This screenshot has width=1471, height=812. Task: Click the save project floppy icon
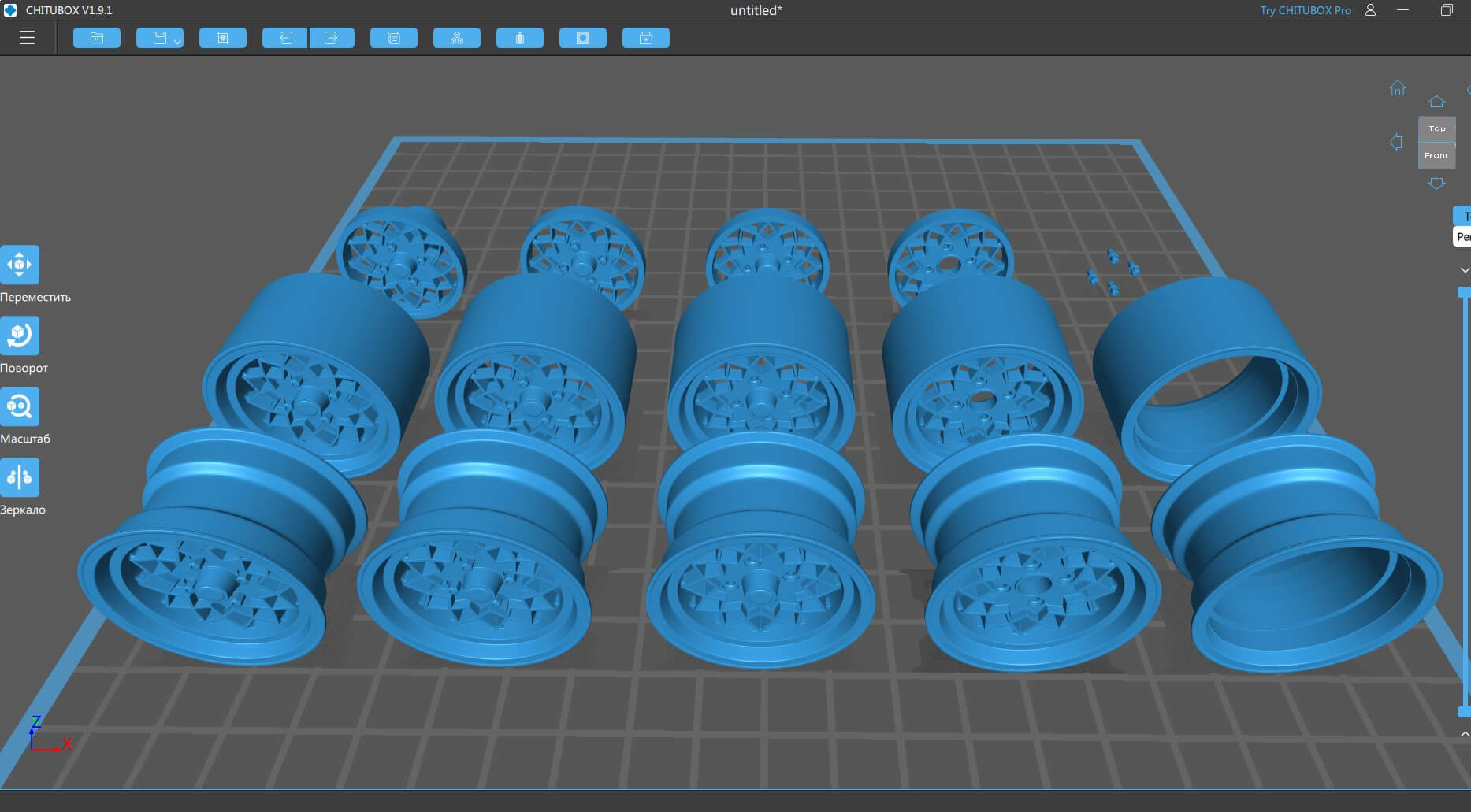click(159, 38)
